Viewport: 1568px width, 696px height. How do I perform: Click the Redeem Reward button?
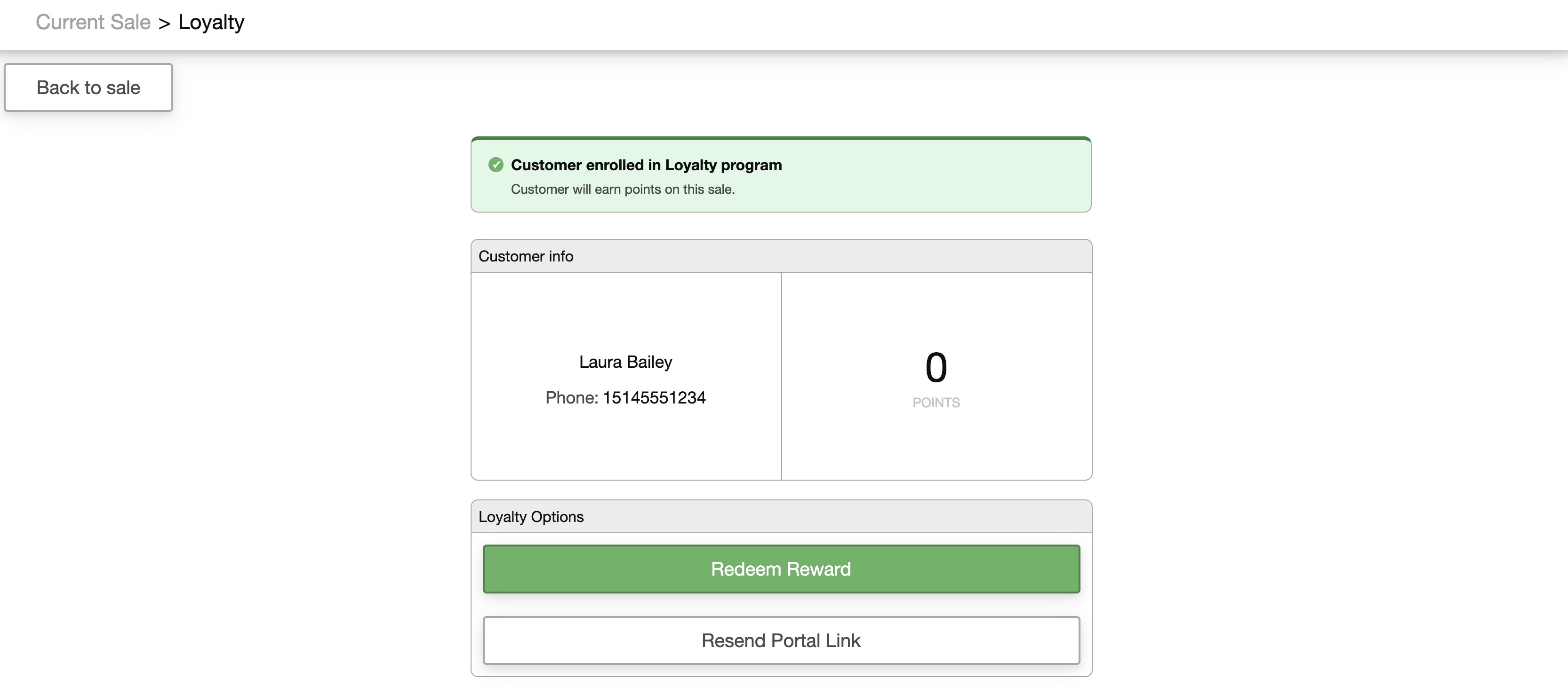(781, 569)
